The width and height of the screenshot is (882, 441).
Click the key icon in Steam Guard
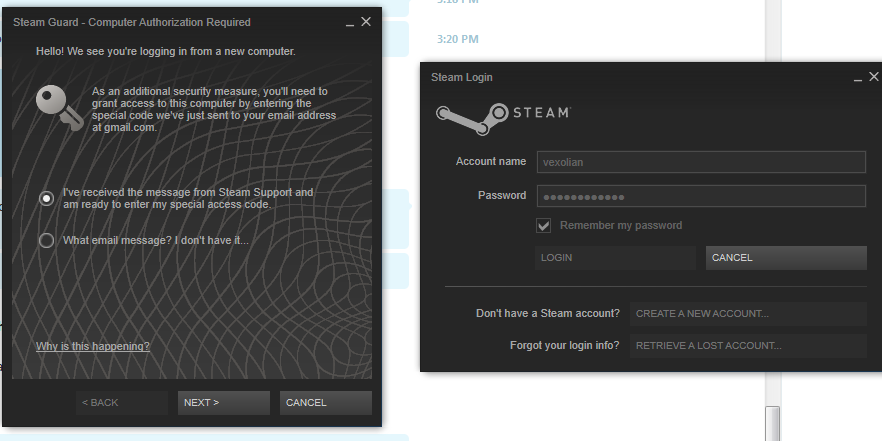pos(59,107)
